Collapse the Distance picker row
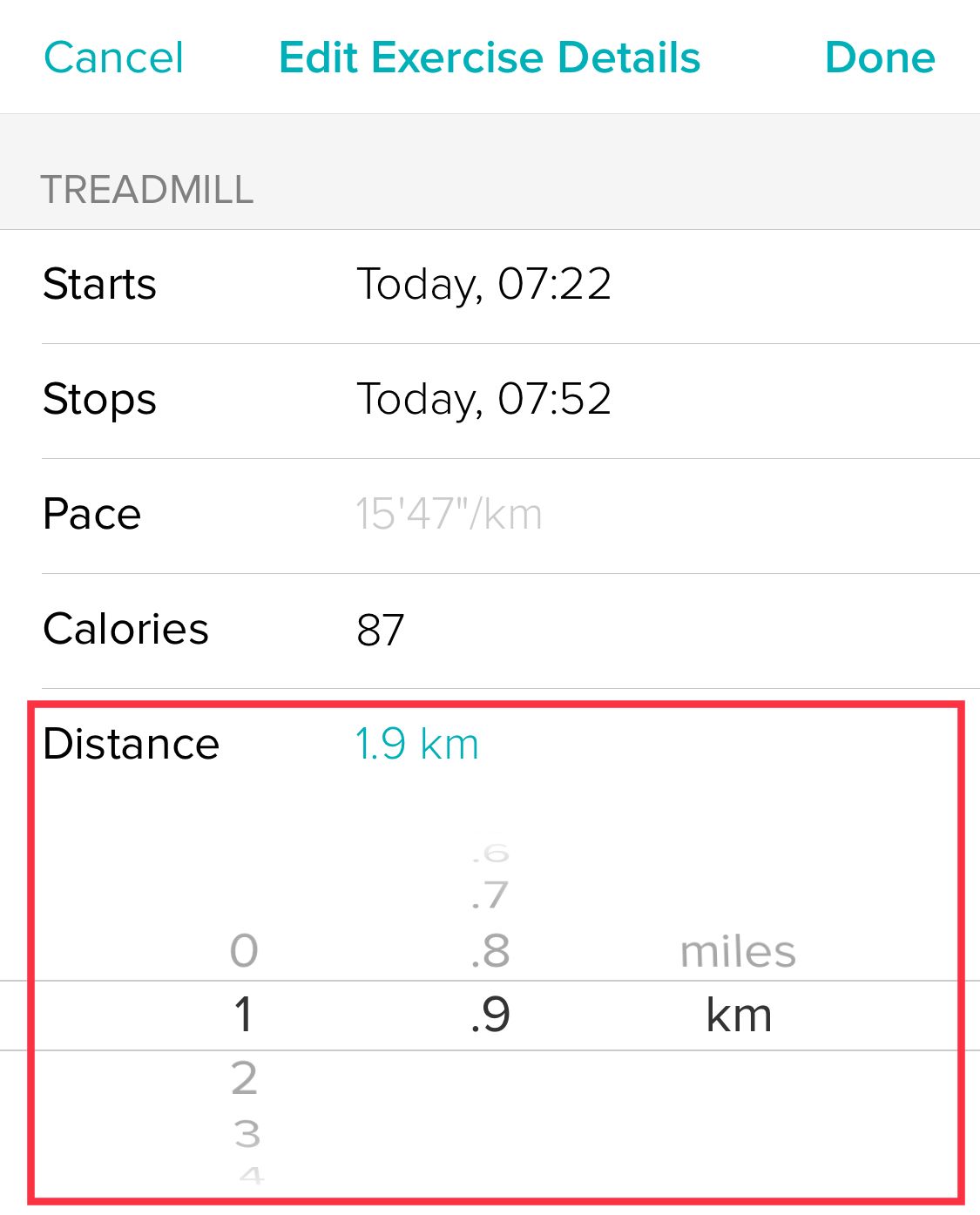 [131, 745]
